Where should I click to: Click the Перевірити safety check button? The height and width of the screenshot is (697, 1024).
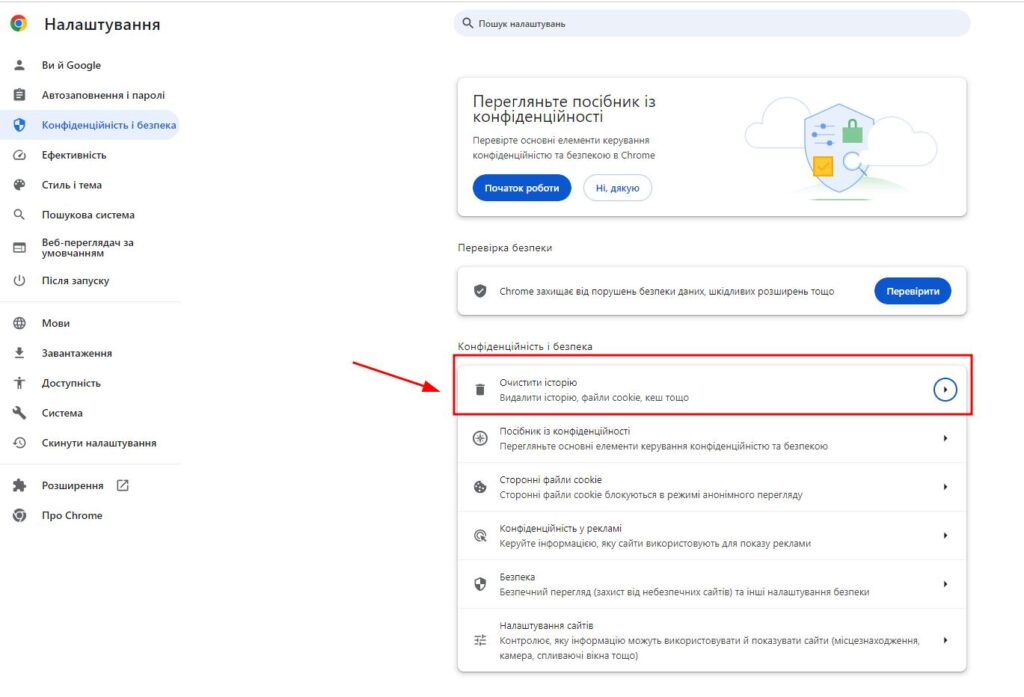click(x=912, y=291)
